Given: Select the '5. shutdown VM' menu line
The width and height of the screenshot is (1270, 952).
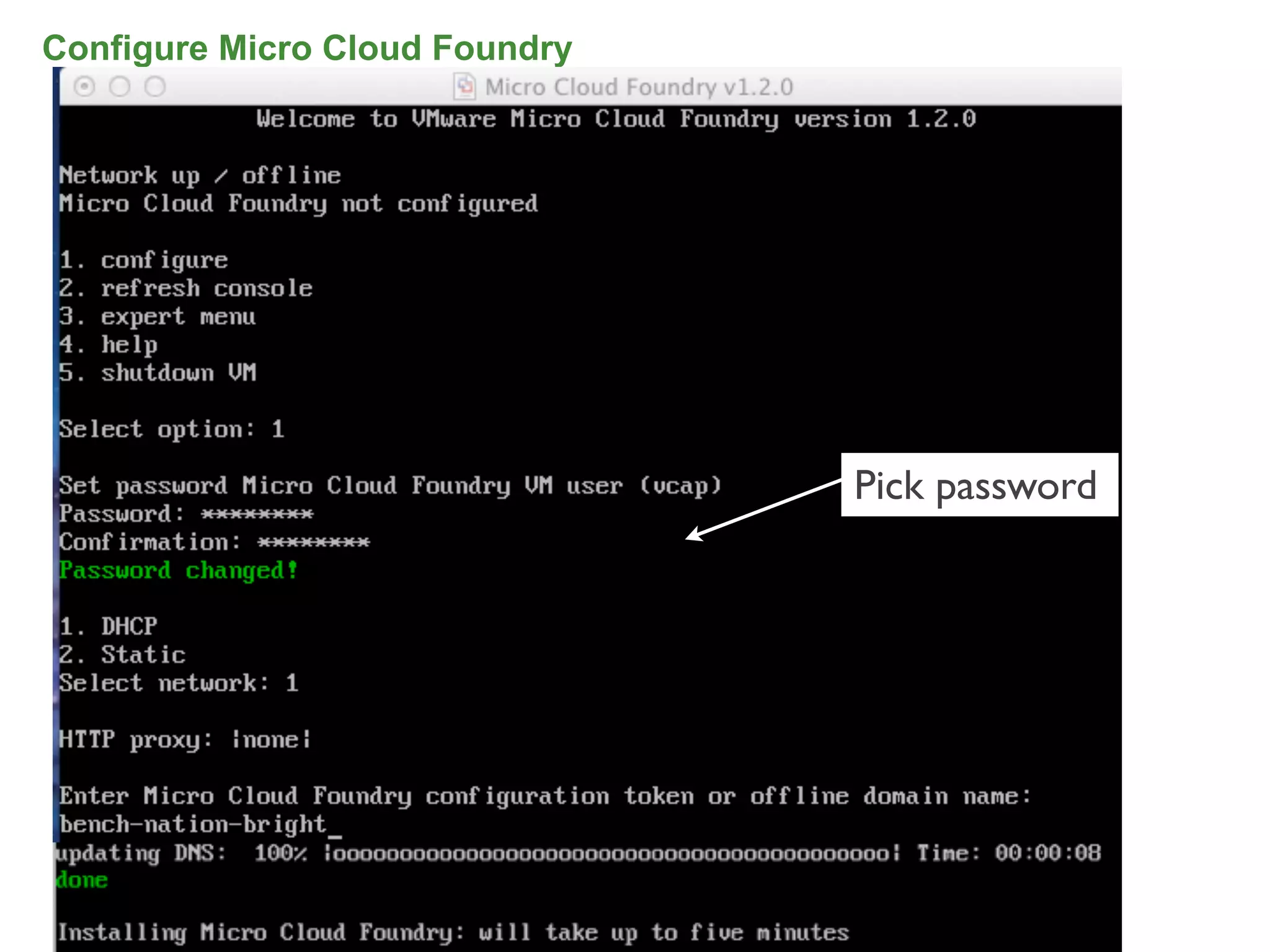Looking at the screenshot, I should (158, 373).
